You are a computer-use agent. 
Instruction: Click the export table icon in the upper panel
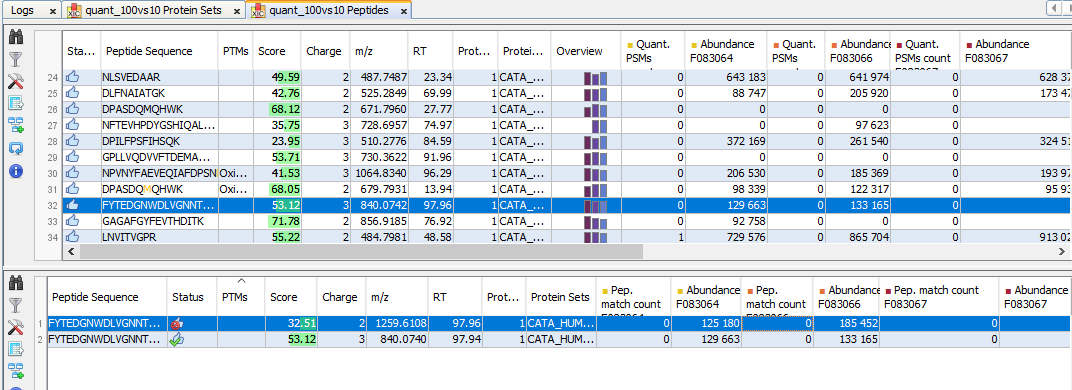[16, 104]
